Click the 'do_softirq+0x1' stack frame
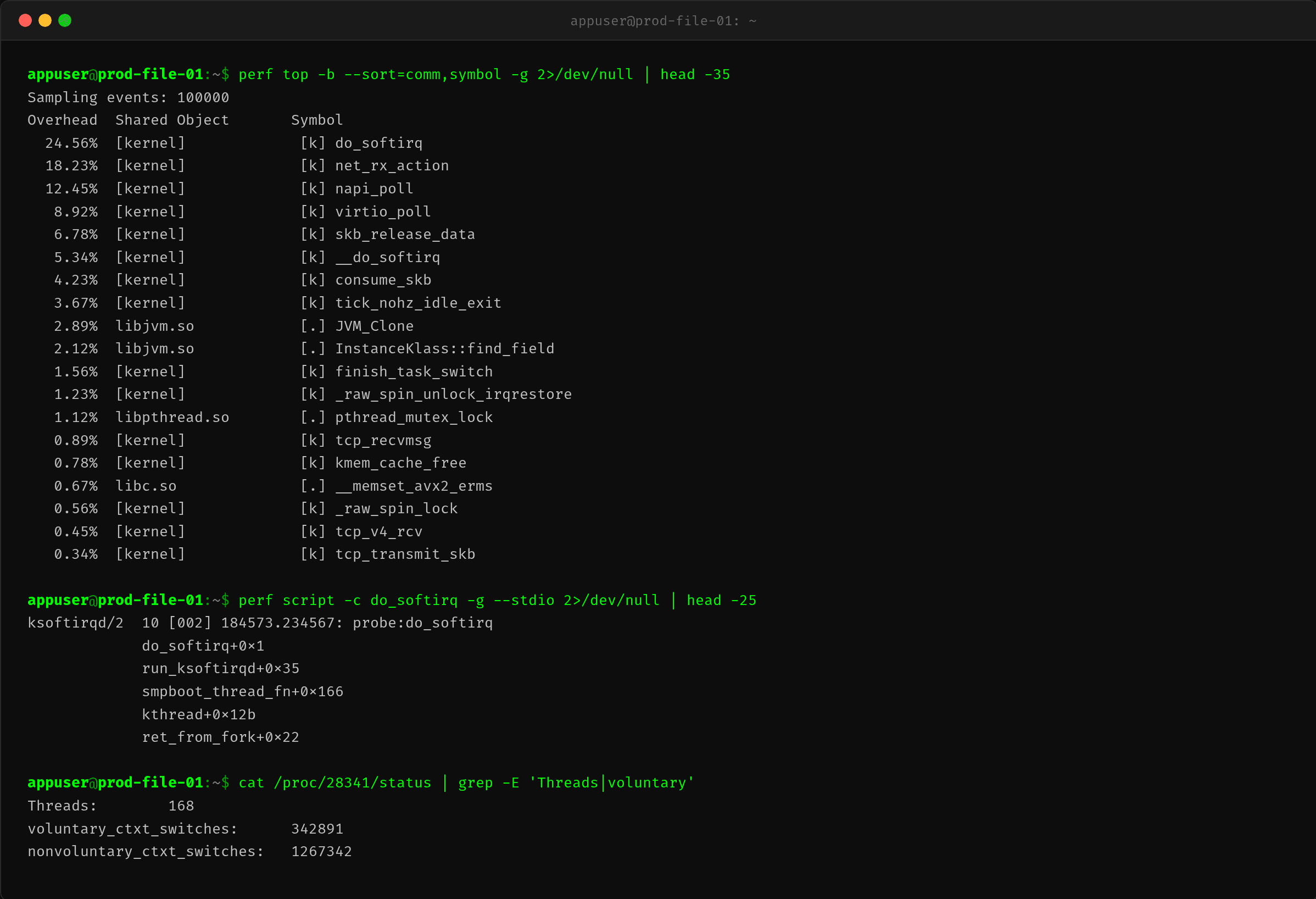The image size is (1316, 899). click(203, 646)
